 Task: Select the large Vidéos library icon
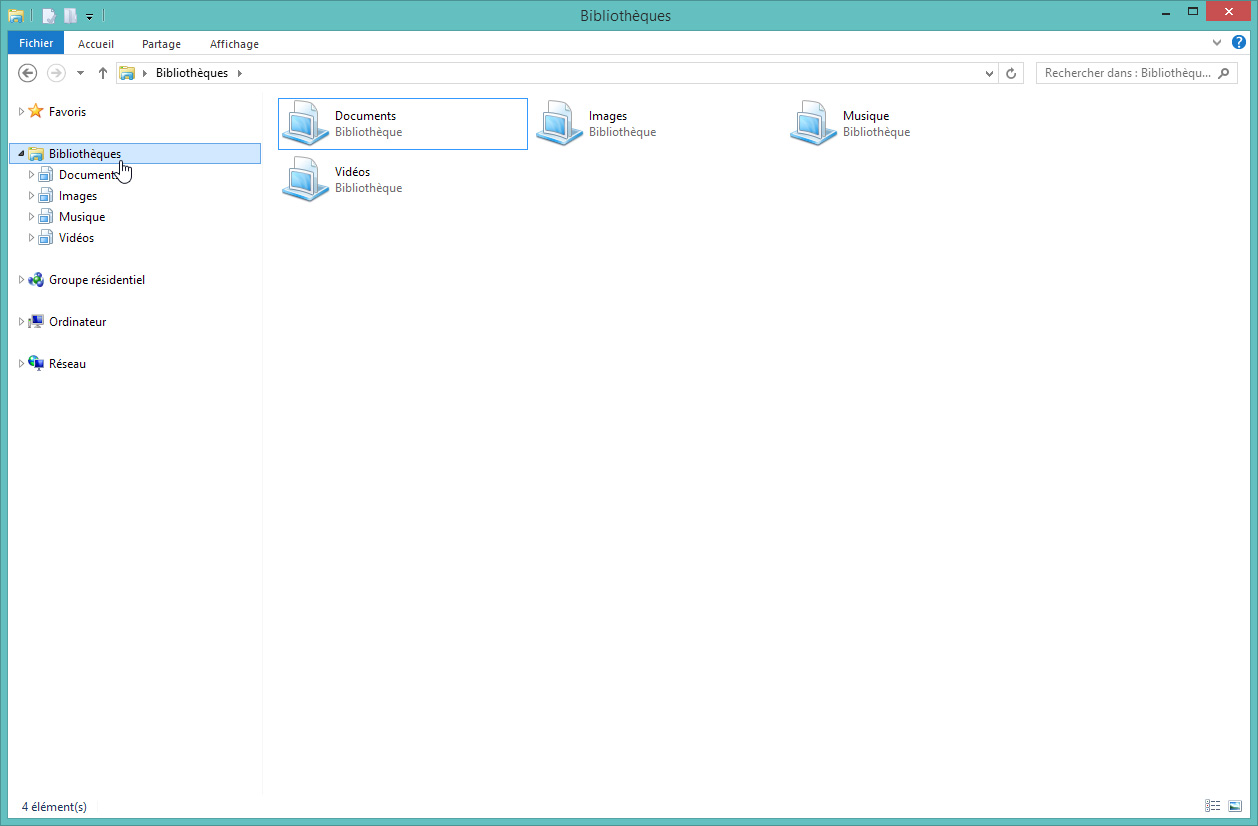[305, 180]
